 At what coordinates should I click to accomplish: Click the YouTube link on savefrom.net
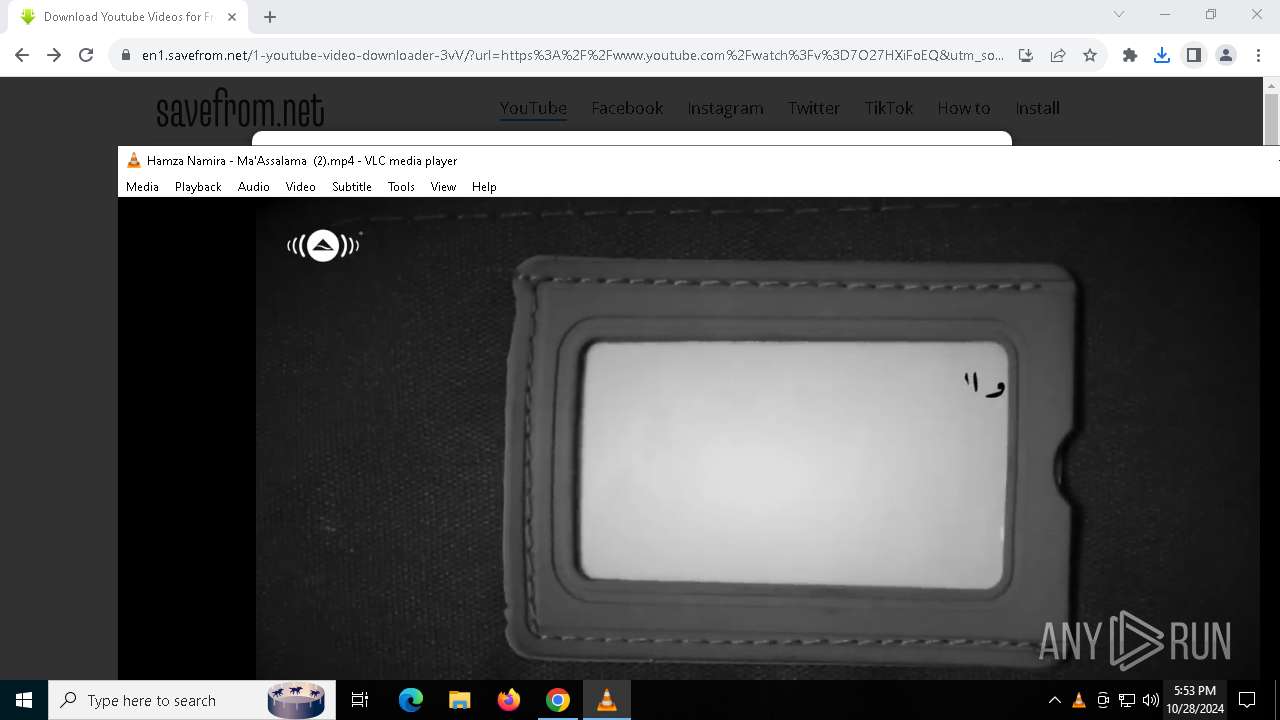533,108
